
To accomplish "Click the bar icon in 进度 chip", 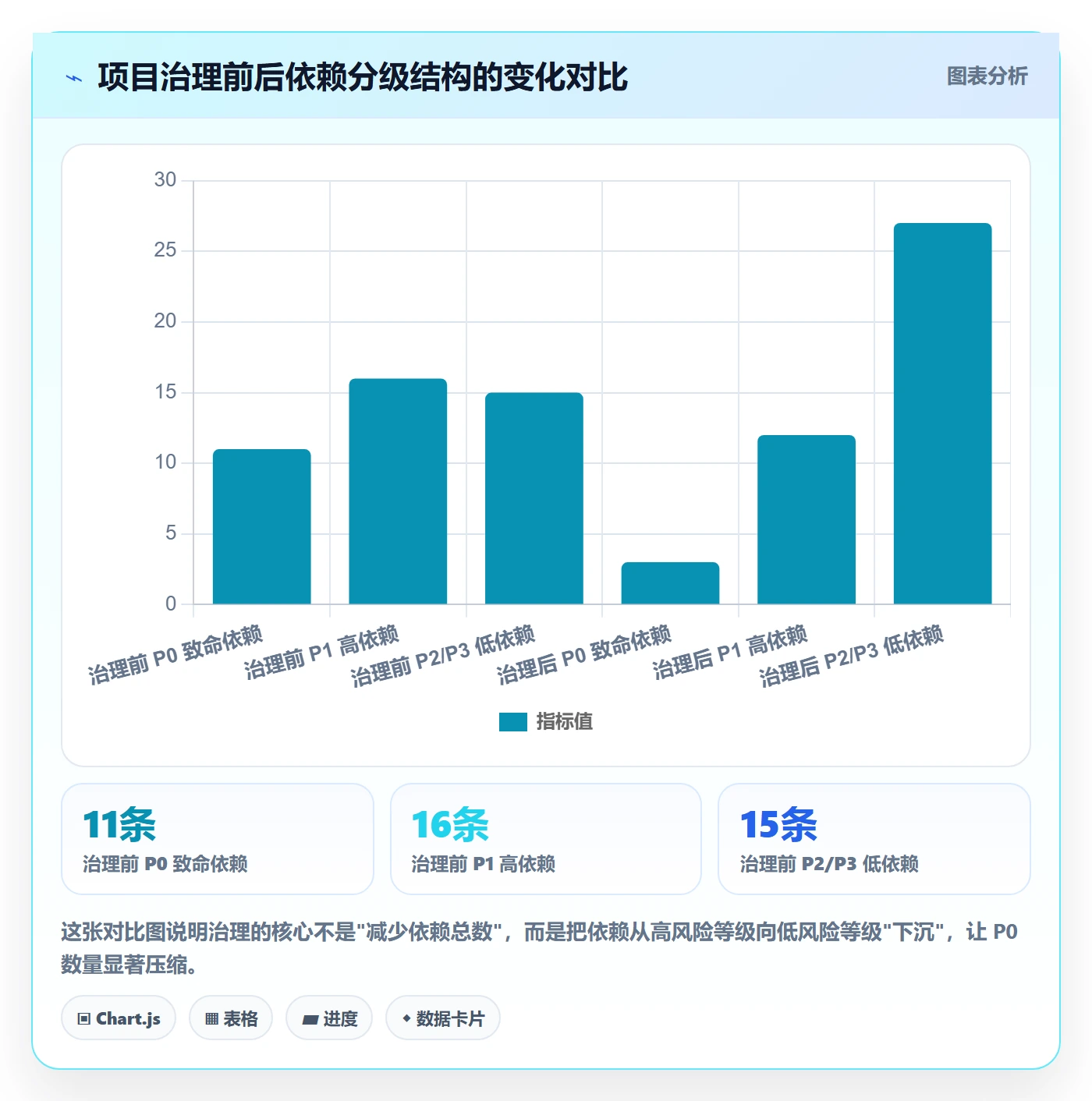I will coord(310,1020).
